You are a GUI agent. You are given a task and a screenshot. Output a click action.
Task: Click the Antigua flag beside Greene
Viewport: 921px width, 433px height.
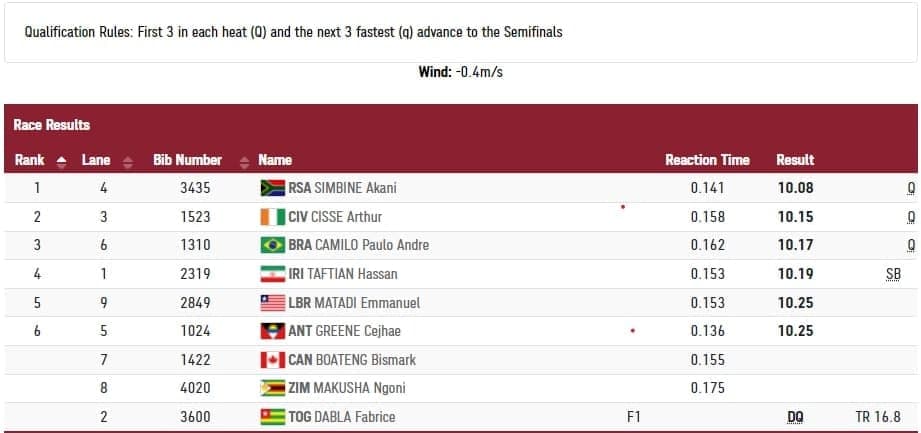(272, 331)
